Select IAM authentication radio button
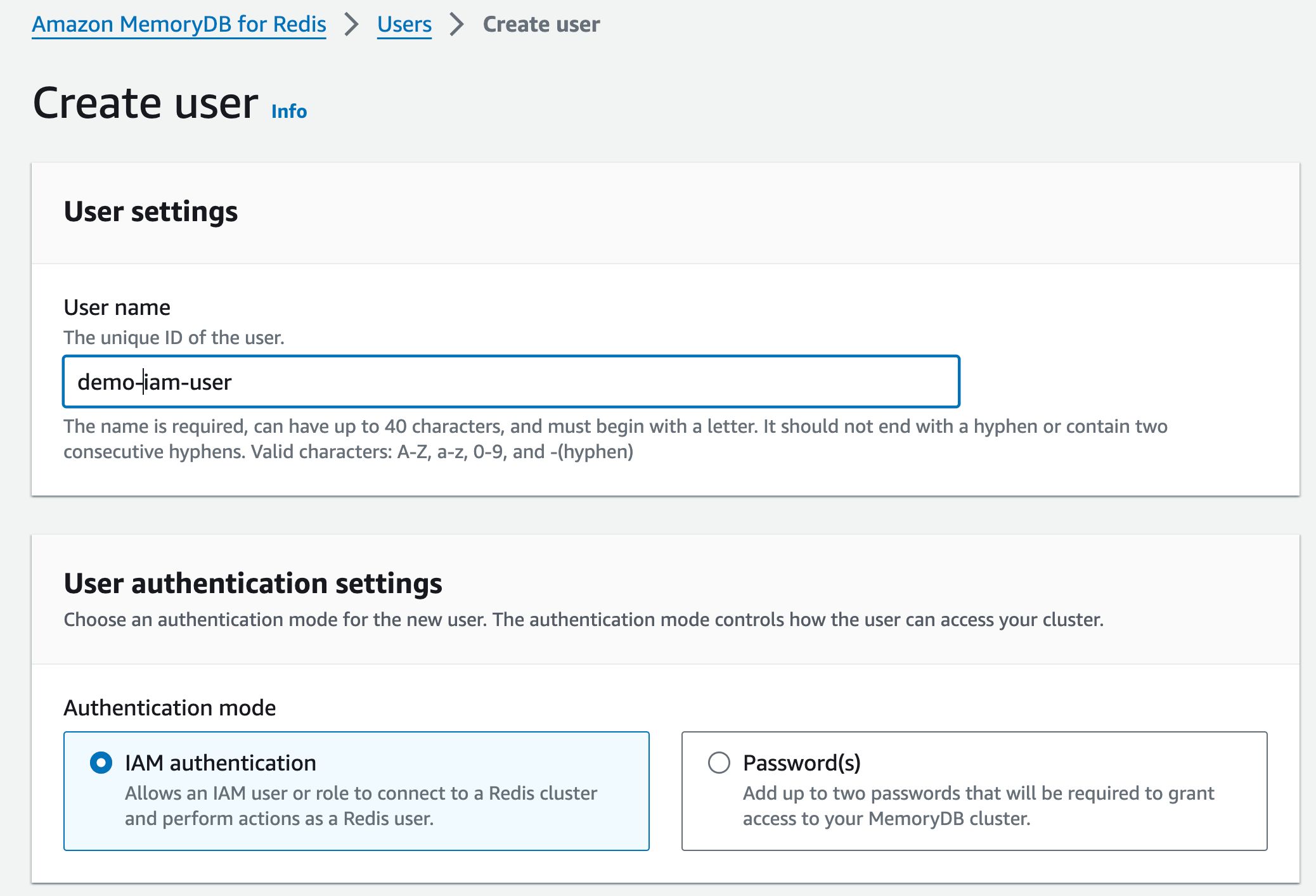The height and width of the screenshot is (896, 1316). pos(101,762)
